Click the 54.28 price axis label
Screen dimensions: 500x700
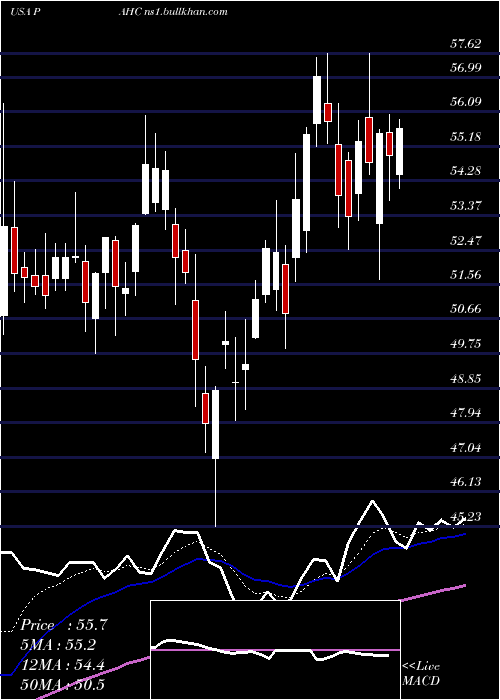(x=466, y=170)
